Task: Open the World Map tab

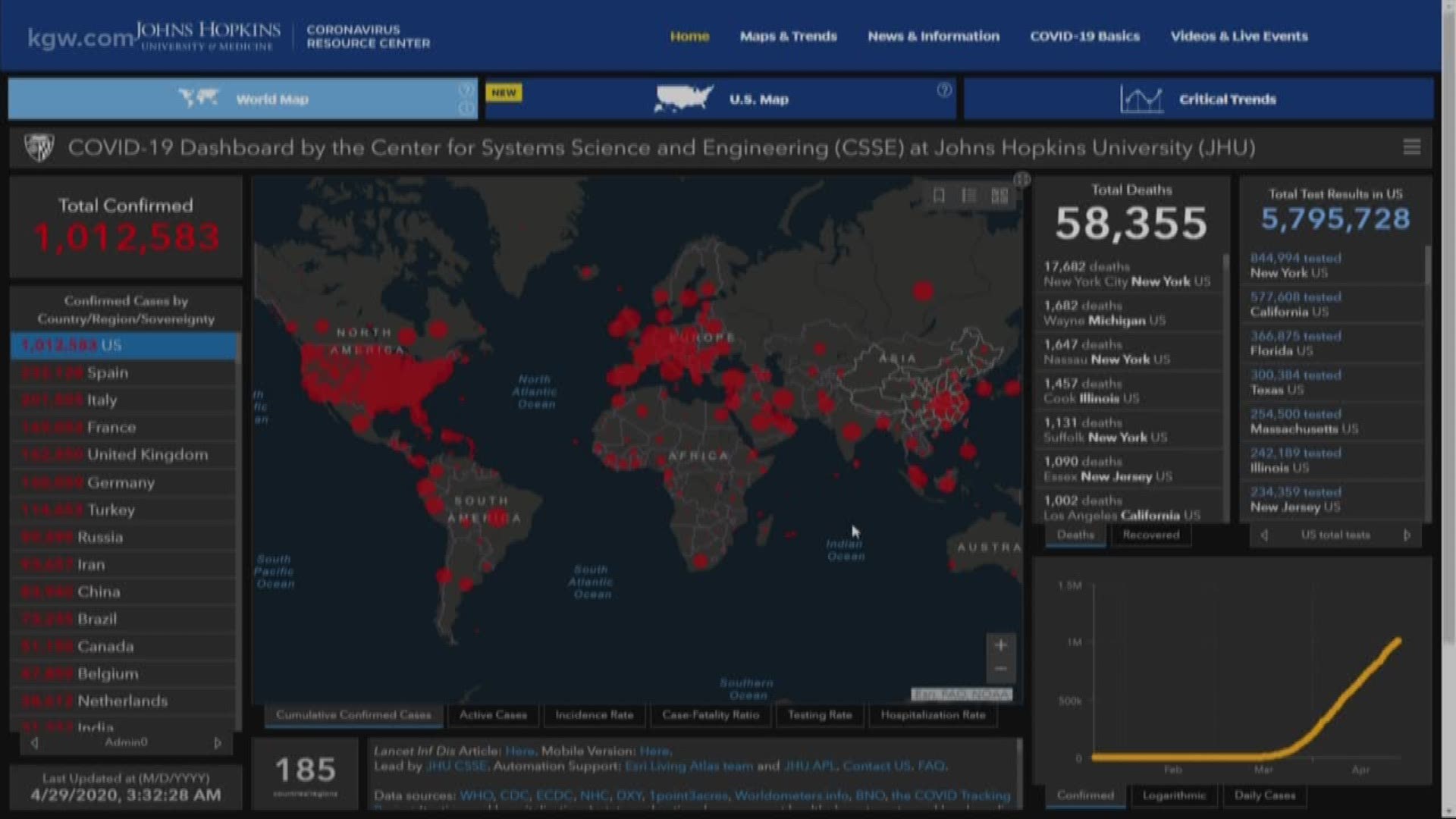Action: click(243, 99)
